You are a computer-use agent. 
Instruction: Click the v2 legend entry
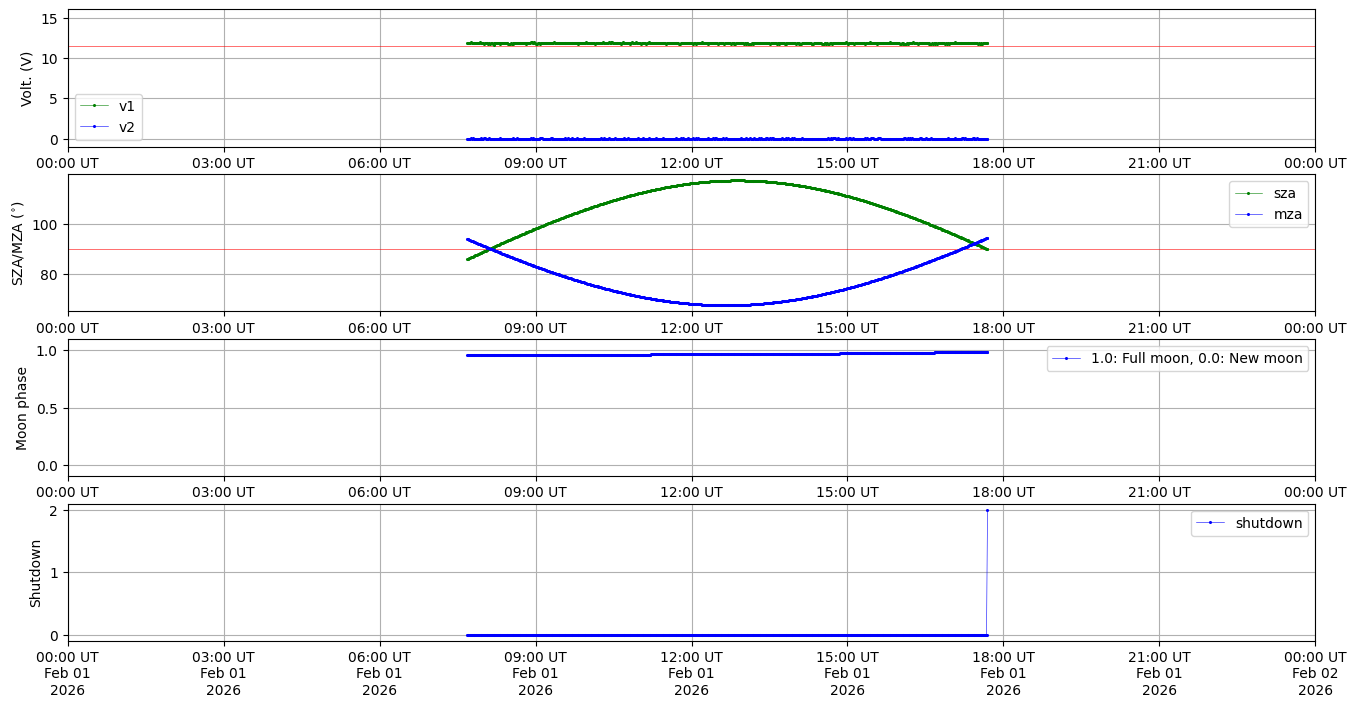pyautogui.click(x=126, y=126)
